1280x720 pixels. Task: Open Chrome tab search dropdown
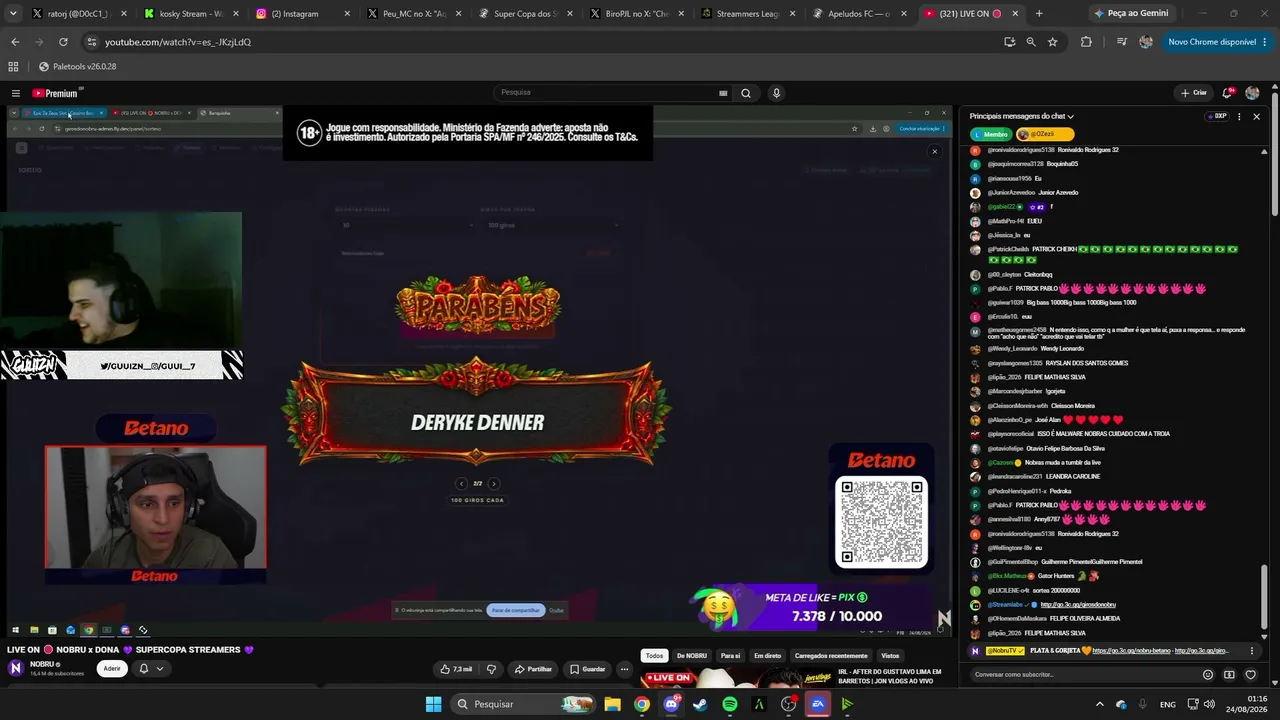tap(13, 14)
